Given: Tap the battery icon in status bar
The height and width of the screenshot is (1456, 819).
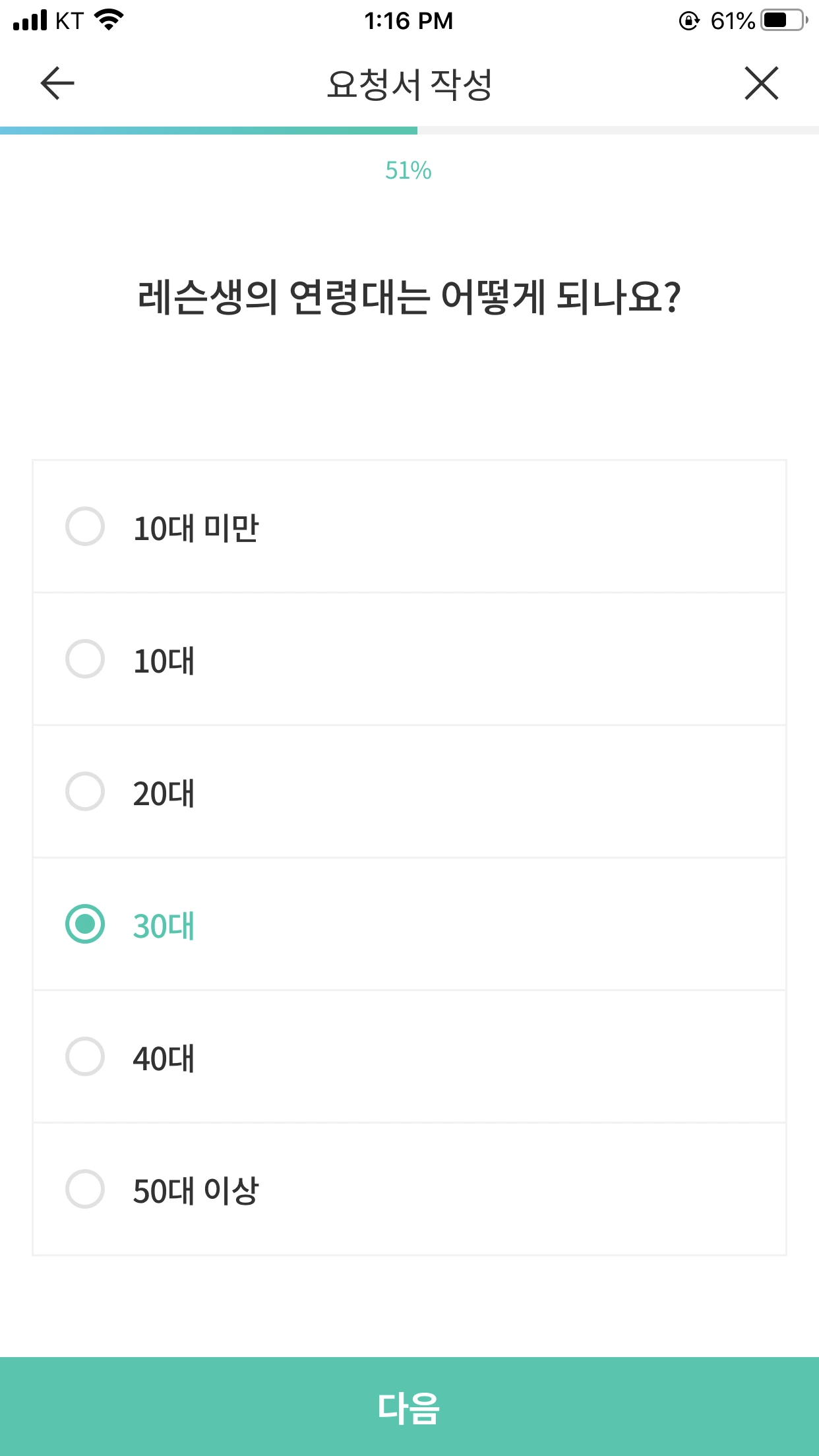Looking at the screenshot, I should (783, 20).
